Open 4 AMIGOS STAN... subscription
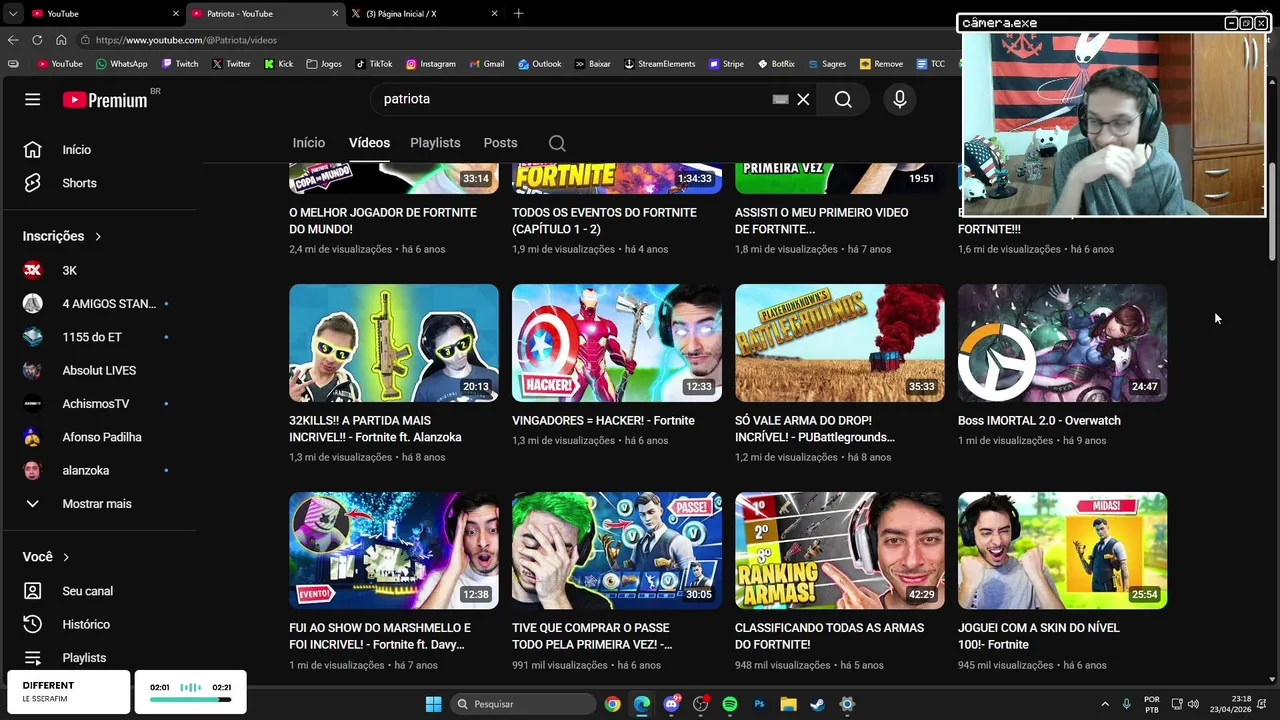 [100, 304]
